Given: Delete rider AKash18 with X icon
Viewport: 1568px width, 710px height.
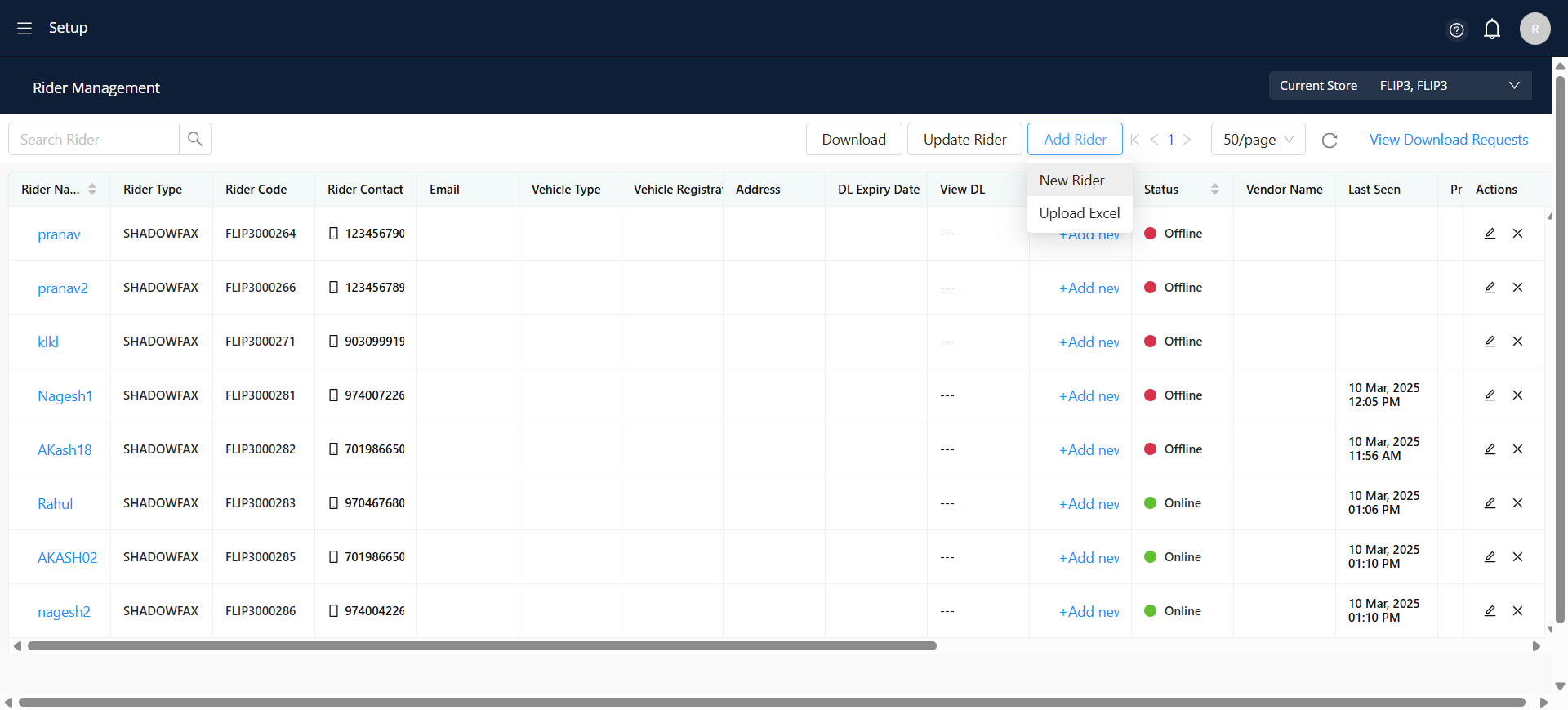Looking at the screenshot, I should coord(1517,449).
